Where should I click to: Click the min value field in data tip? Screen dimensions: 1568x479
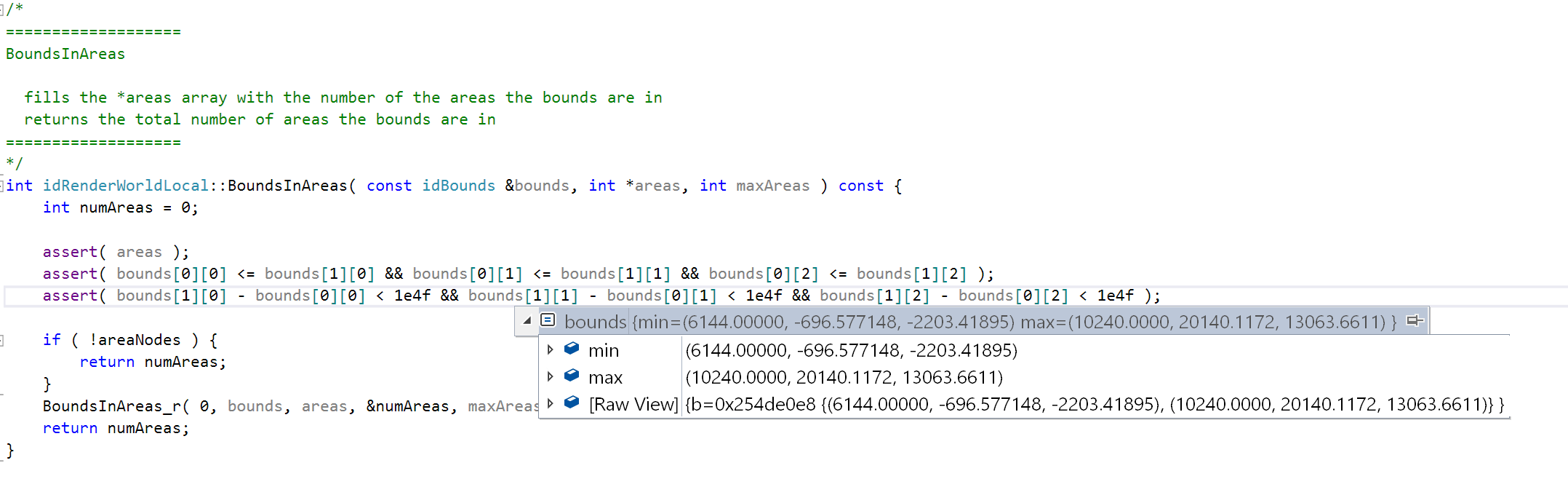tap(851, 351)
